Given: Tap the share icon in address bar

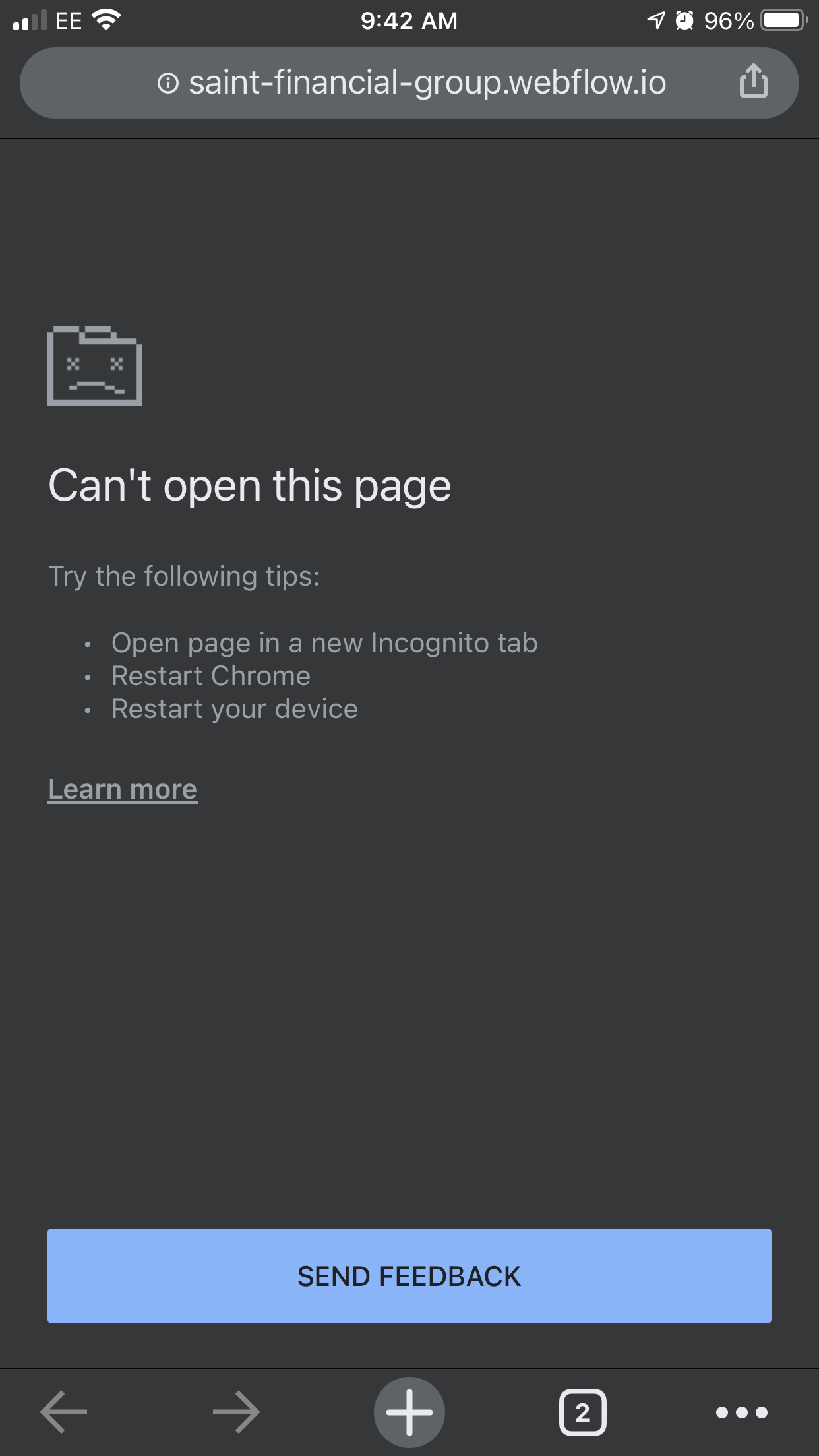Looking at the screenshot, I should [x=753, y=81].
